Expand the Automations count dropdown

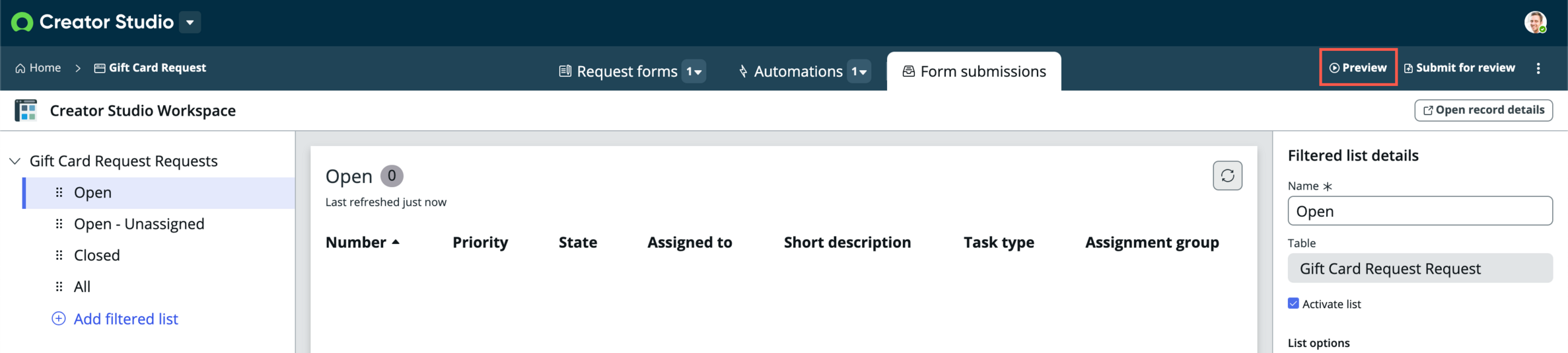click(859, 71)
